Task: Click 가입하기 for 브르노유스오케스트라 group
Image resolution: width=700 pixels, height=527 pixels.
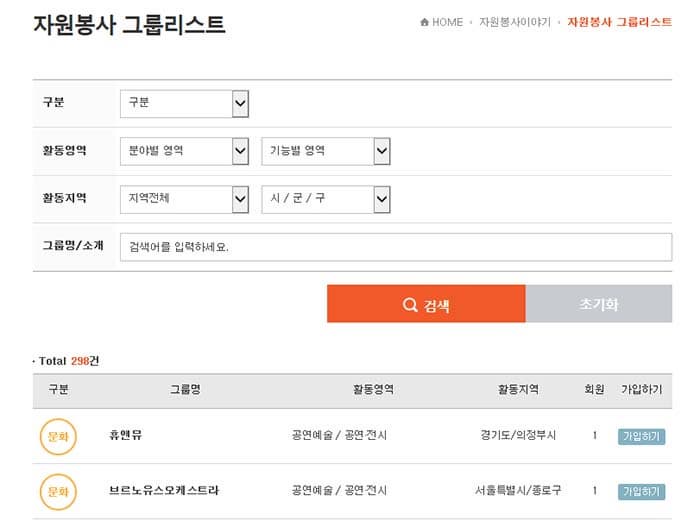Action: [642, 492]
